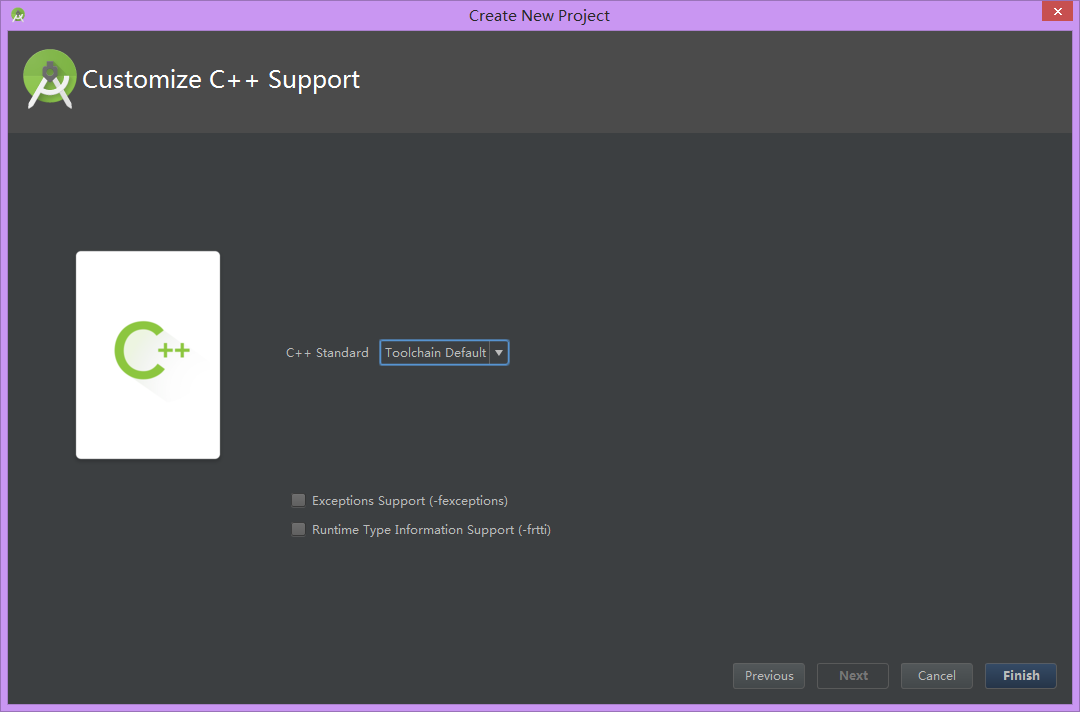The image size is (1080, 712).
Task: Click the C++ Standard dropdown arrow
Action: click(499, 353)
